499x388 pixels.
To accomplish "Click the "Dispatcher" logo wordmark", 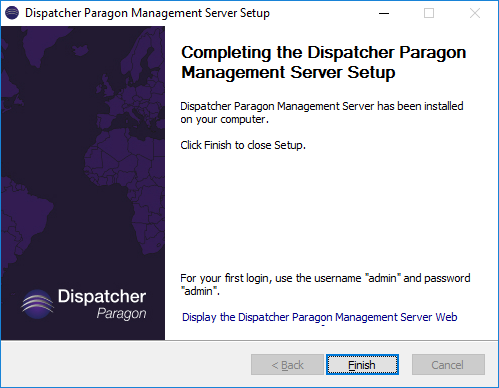I will (102, 296).
